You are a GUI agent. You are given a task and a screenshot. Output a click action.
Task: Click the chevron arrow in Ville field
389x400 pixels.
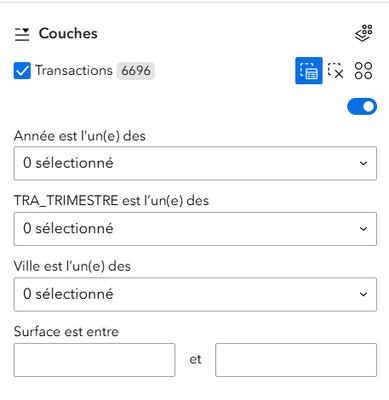tap(363, 294)
